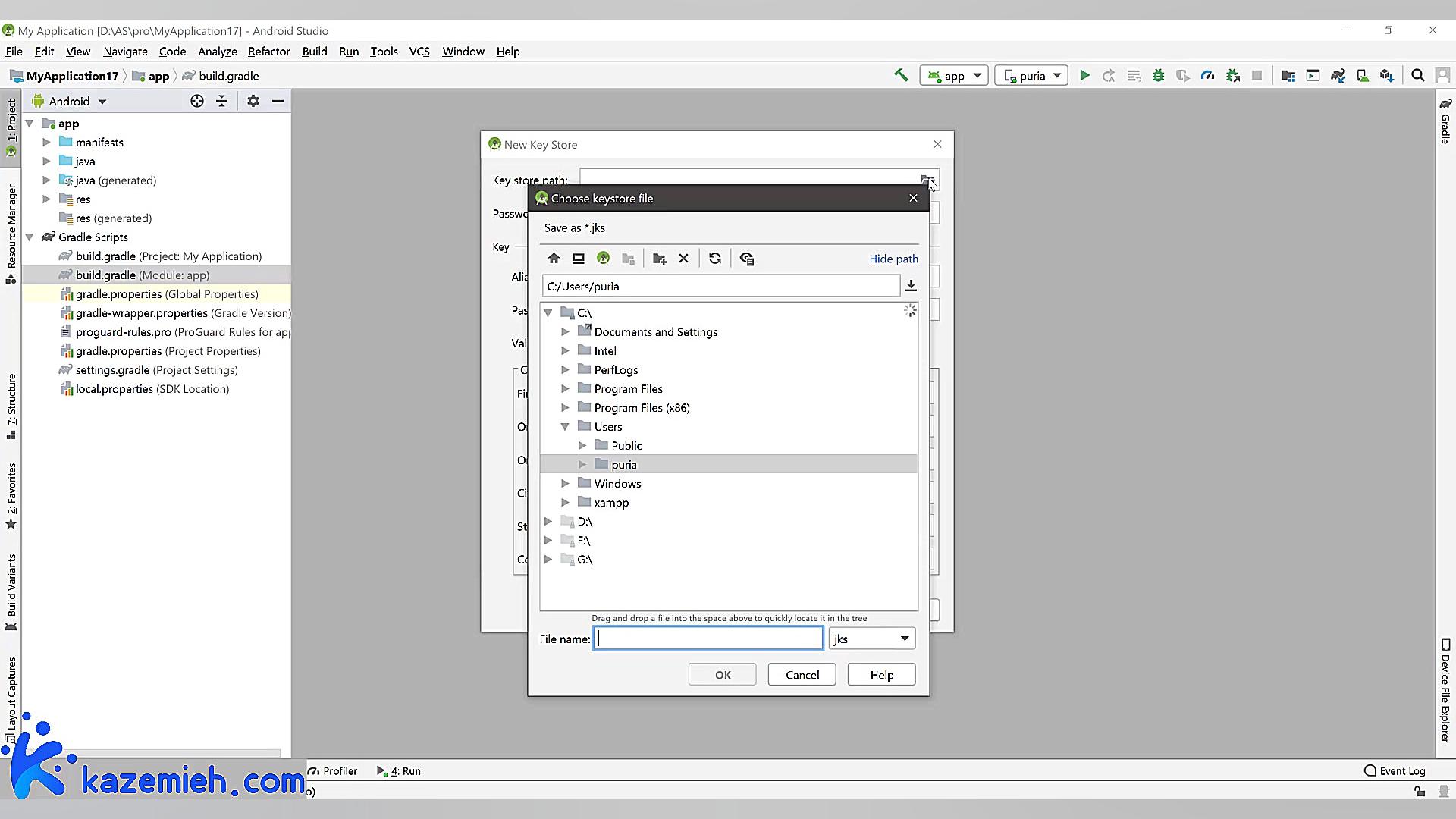1456x819 pixels.
Task: Hide the Project panel with minus icon
Action: point(278,101)
